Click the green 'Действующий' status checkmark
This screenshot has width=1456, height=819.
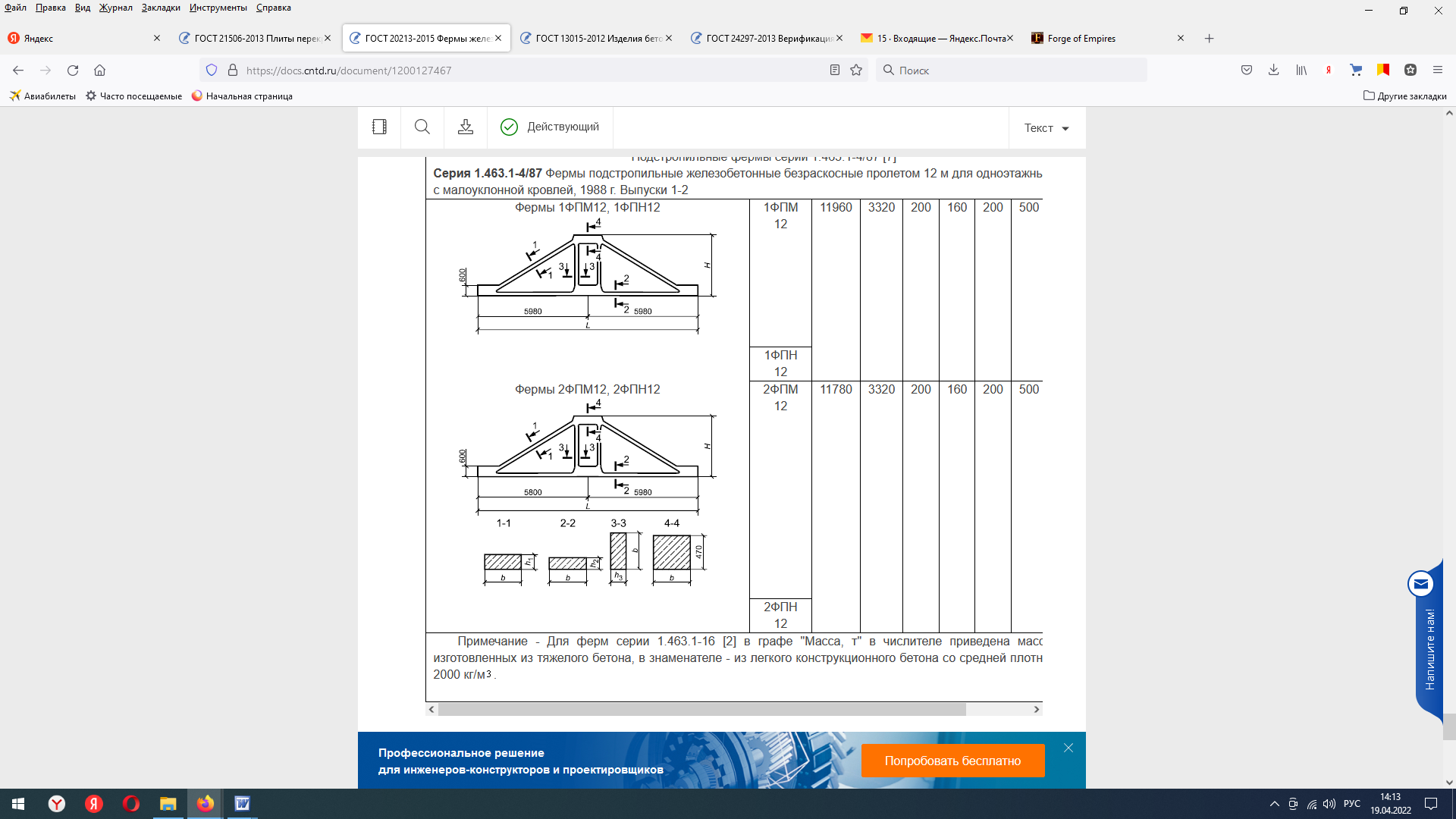click(509, 127)
